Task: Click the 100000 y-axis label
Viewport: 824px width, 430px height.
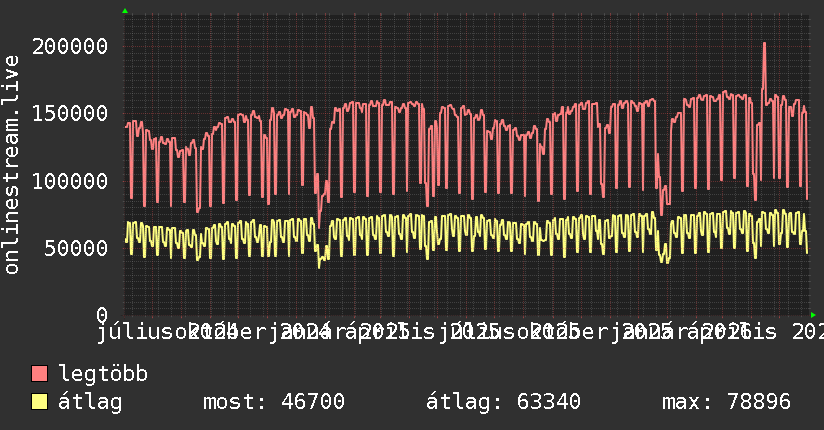Action: (x=70, y=181)
